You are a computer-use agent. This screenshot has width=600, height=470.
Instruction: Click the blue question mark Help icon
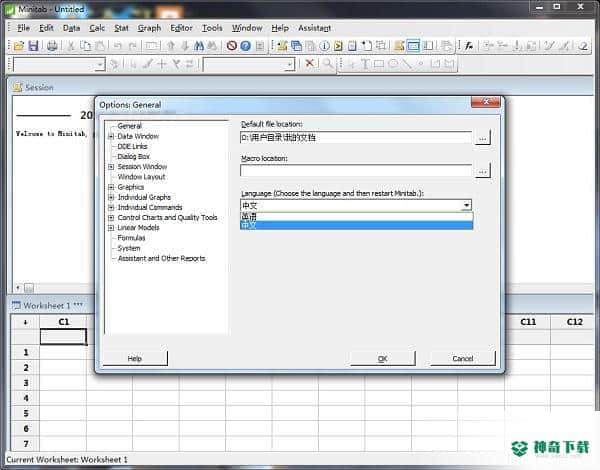[x=246, y=46]
